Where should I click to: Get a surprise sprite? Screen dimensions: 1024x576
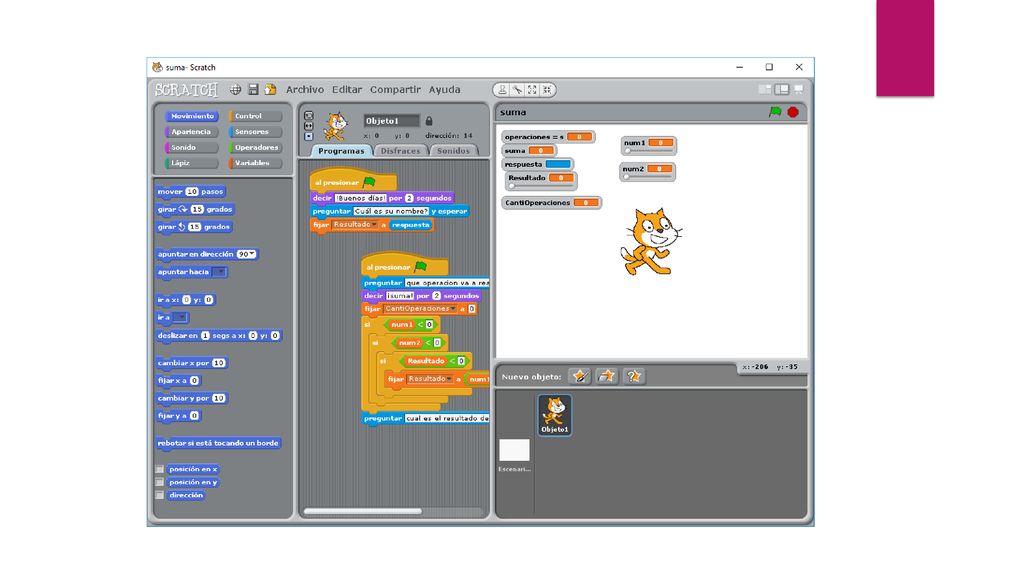(x=633, y=376)
